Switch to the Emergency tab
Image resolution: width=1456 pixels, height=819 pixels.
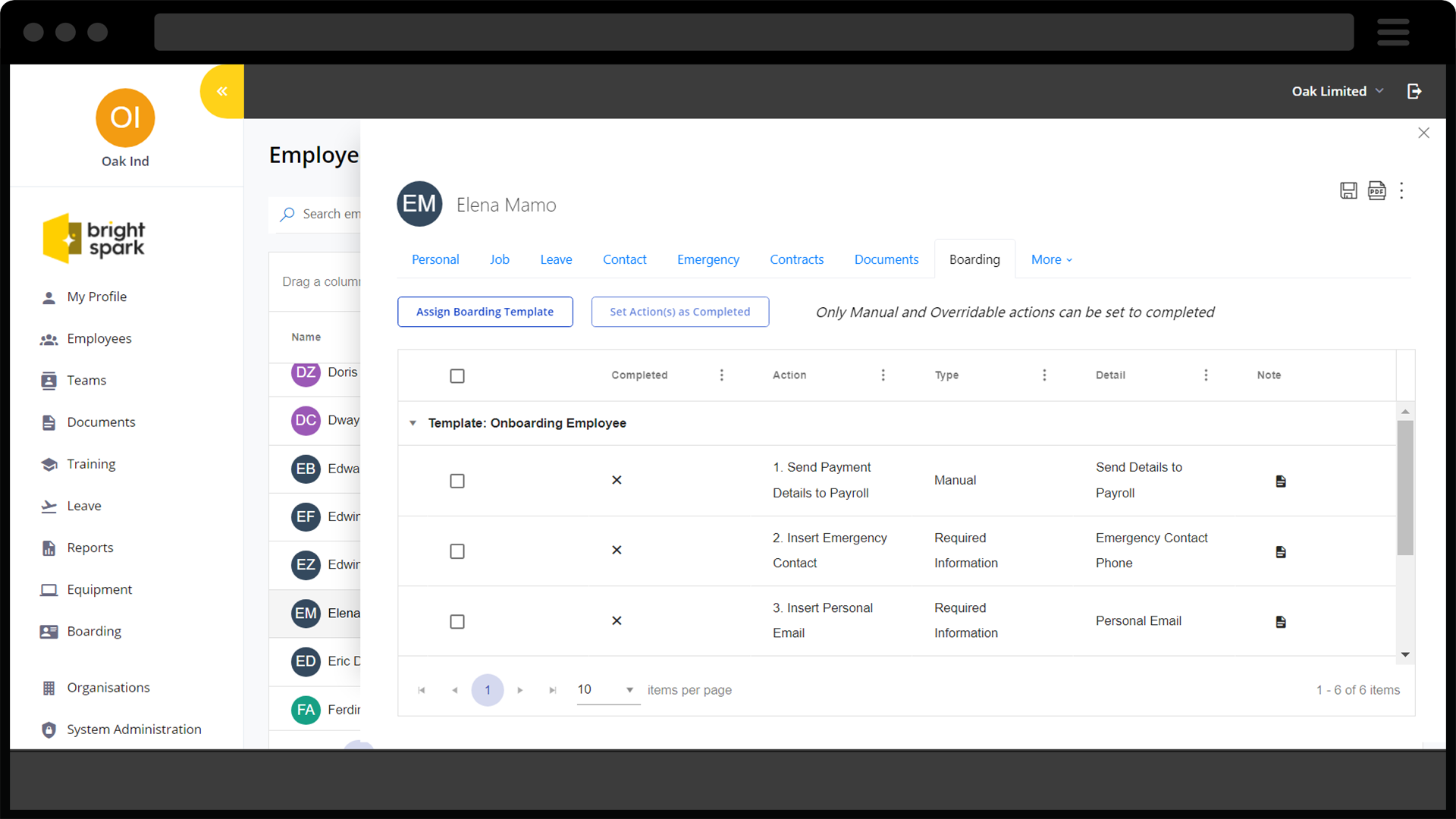708,259
